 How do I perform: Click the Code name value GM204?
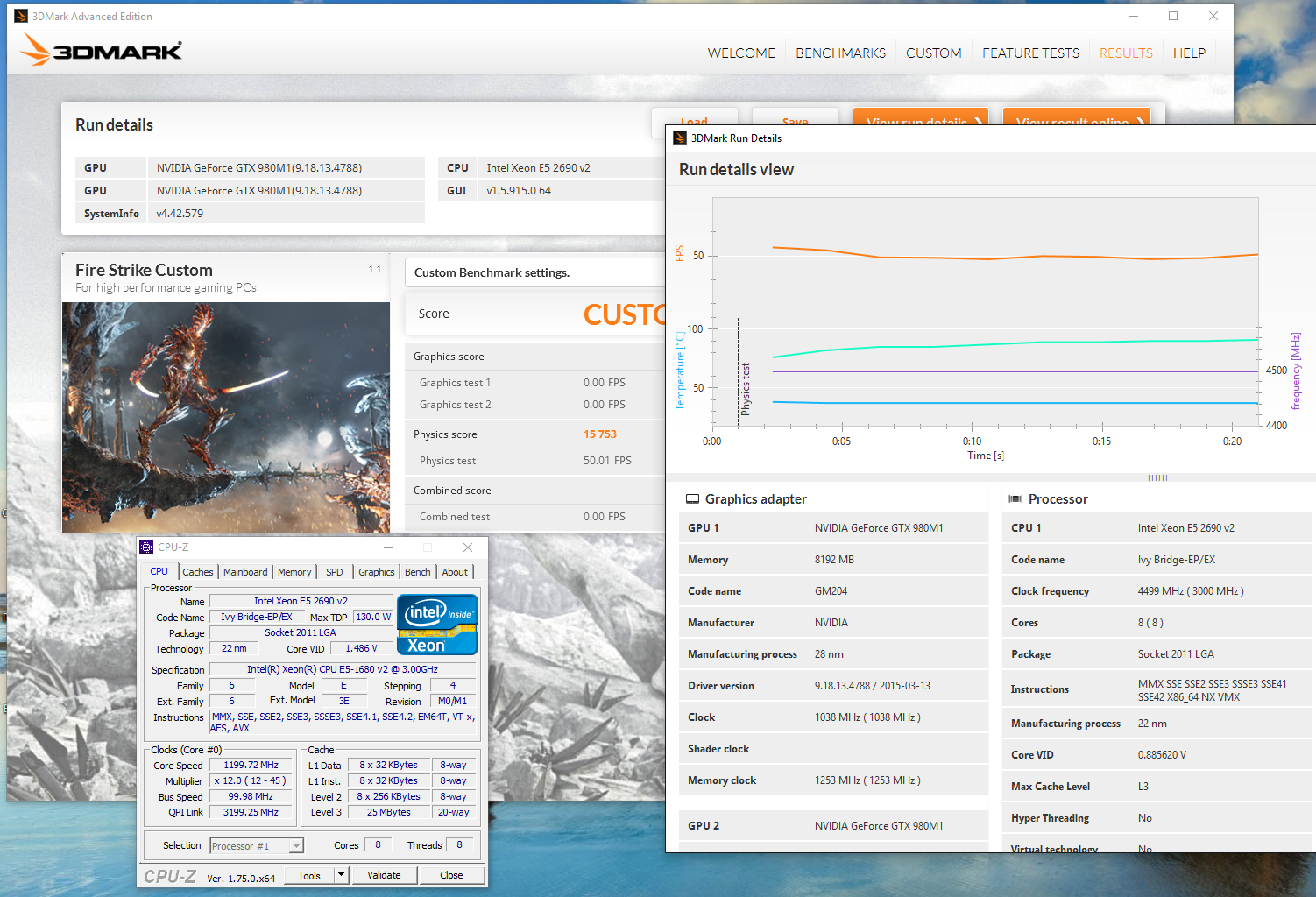(831, 591)
